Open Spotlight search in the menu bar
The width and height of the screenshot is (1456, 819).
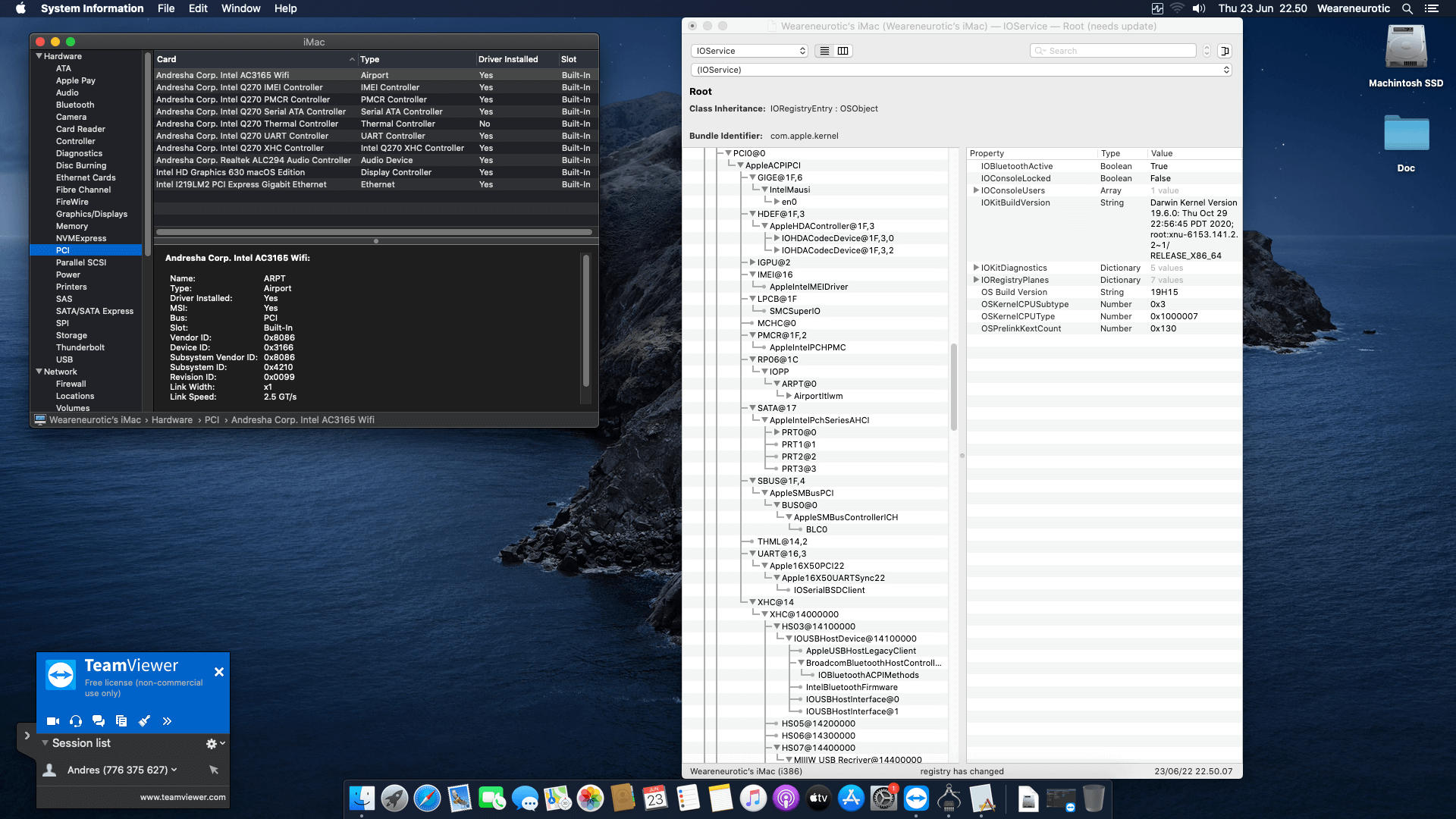(x=1407, y=8)
